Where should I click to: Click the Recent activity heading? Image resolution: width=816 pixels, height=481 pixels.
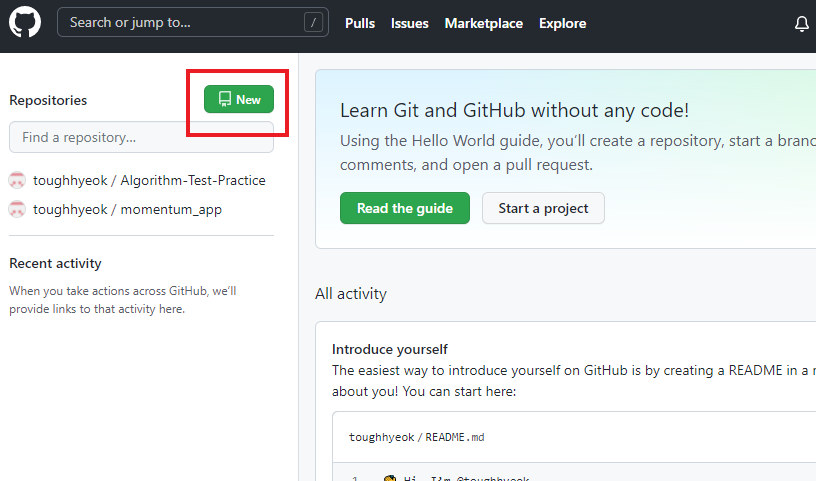click(55, 263)
